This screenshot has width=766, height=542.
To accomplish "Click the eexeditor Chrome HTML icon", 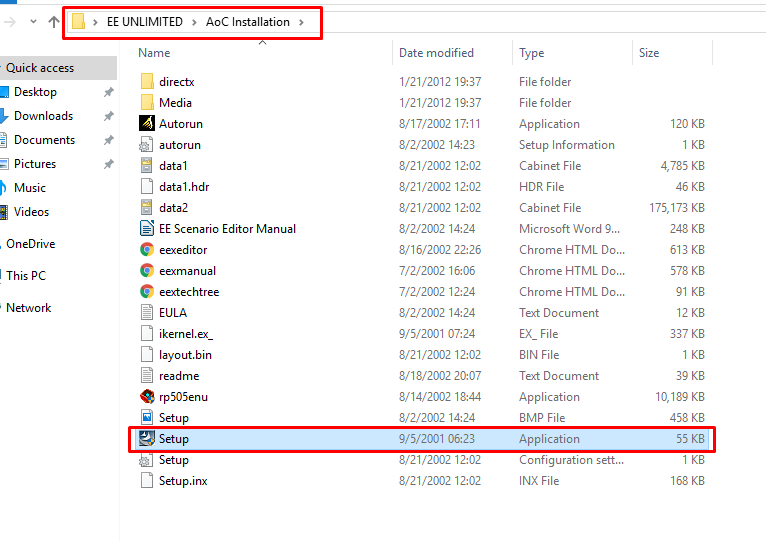I will click(x=147, y=250).
